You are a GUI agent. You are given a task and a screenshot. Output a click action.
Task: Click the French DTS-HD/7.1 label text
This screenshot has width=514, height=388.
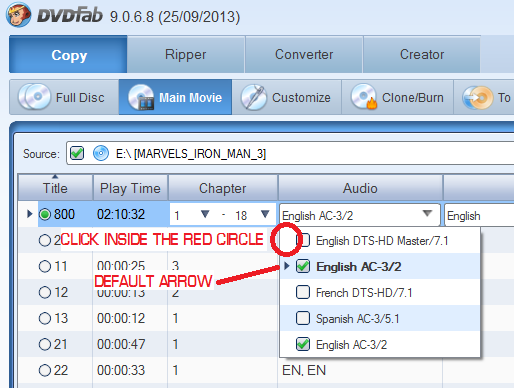click(x=364, y=293)
